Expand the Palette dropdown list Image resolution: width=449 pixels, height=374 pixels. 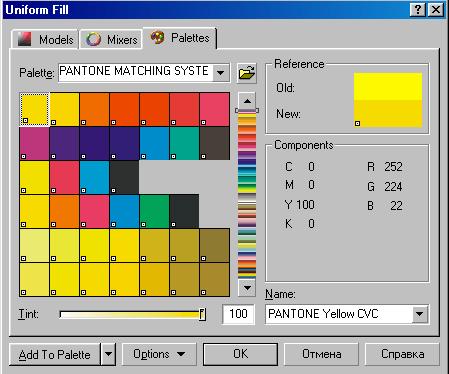[221, 72]
